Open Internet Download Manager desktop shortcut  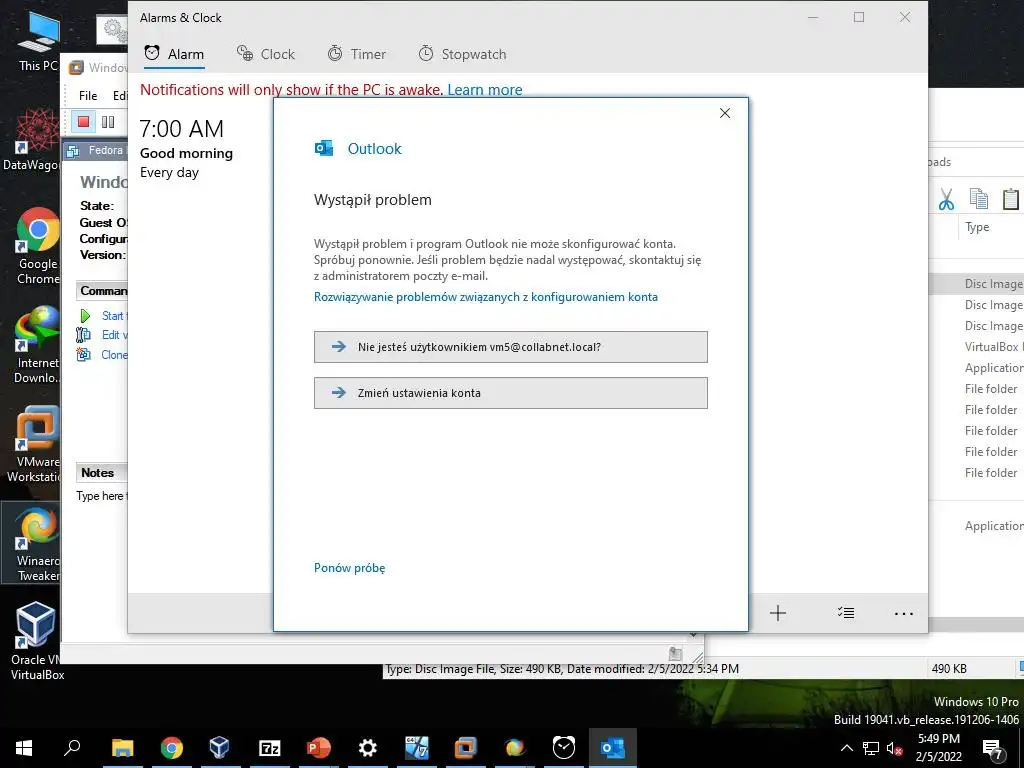coord(37,345)
